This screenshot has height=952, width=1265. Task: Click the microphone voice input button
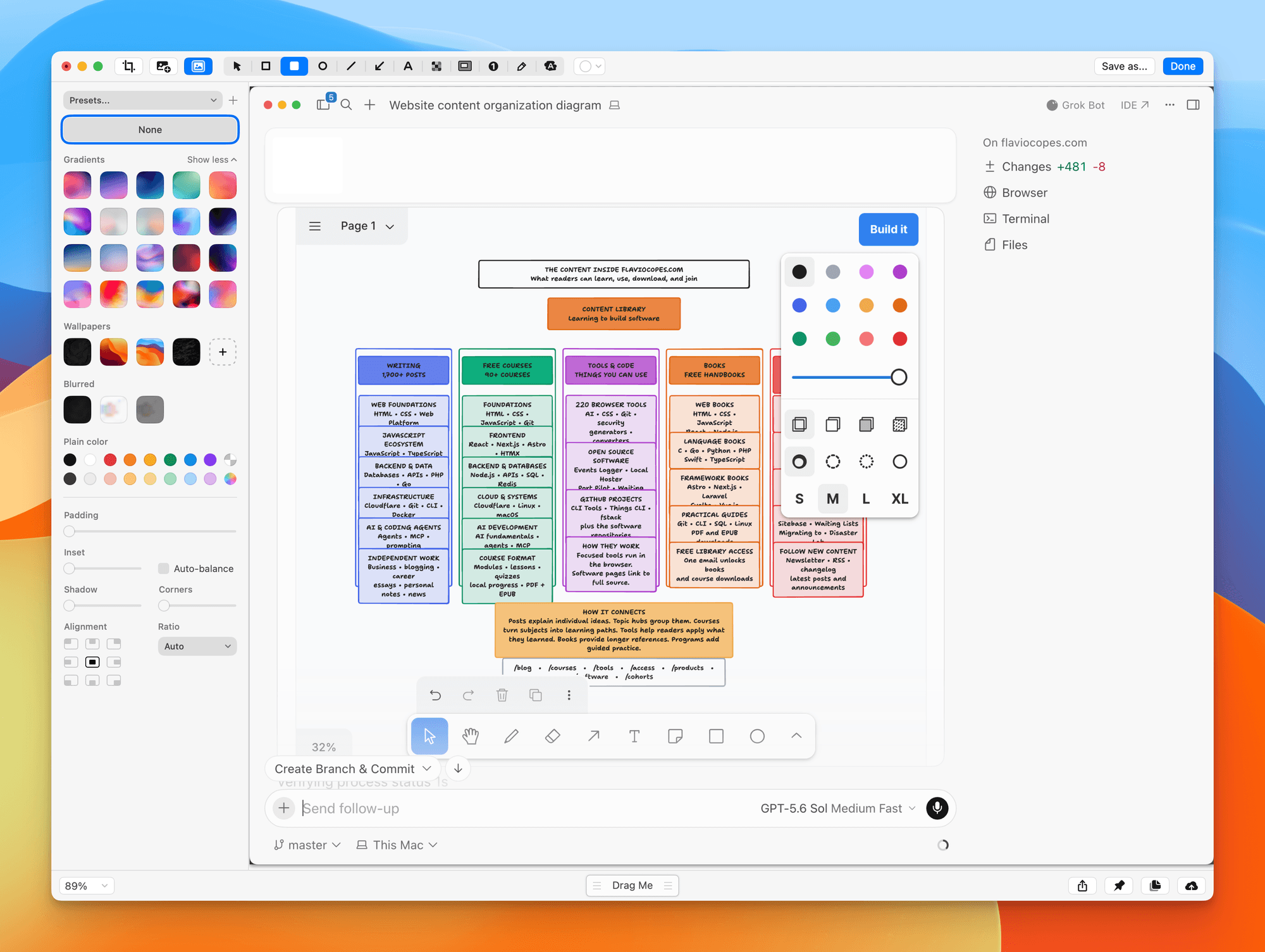pyautogui.click(x=937, y=808)
